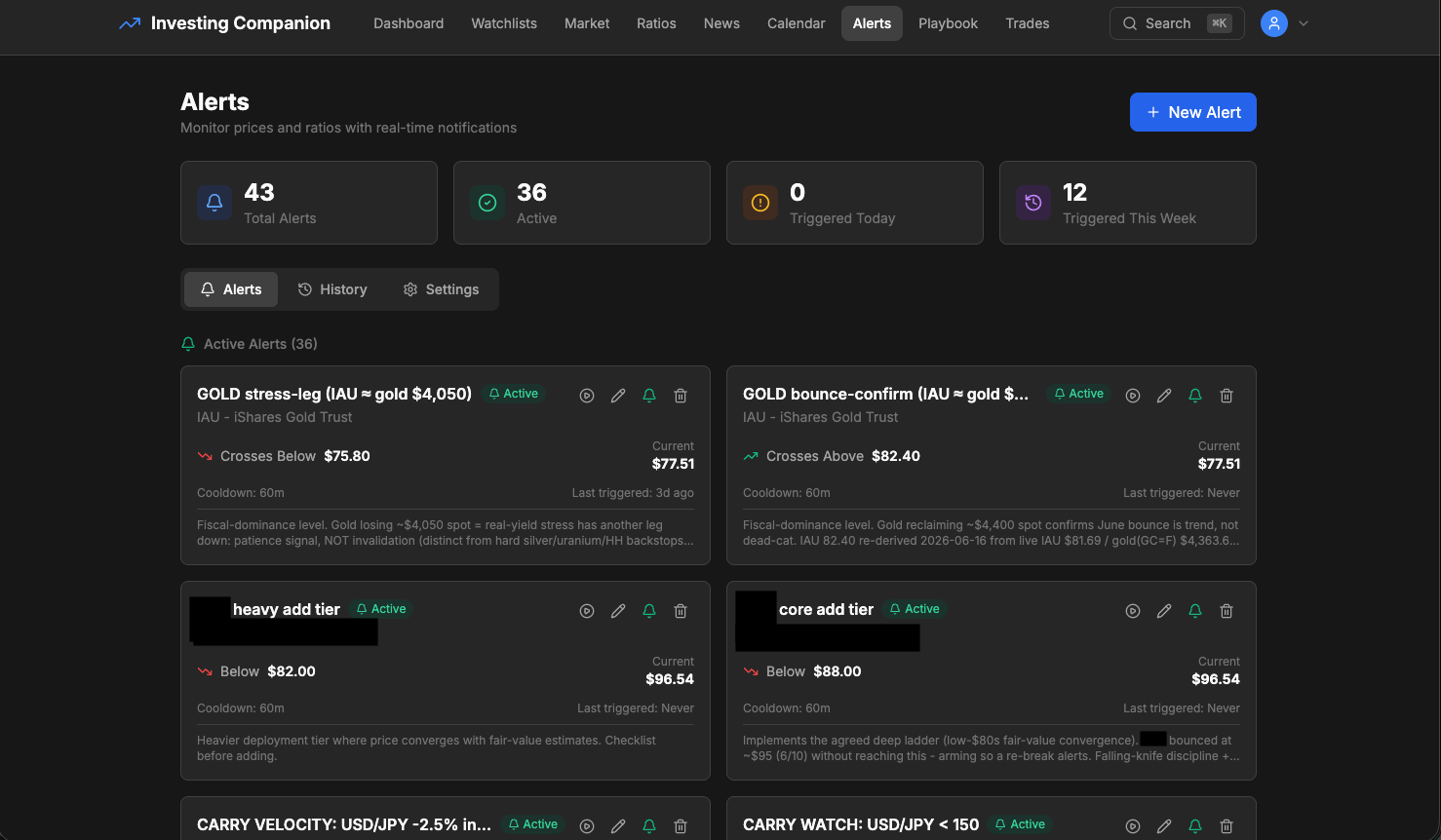
Task: Click the Investing Companion logo link
Action: click(x=224, y=23)
